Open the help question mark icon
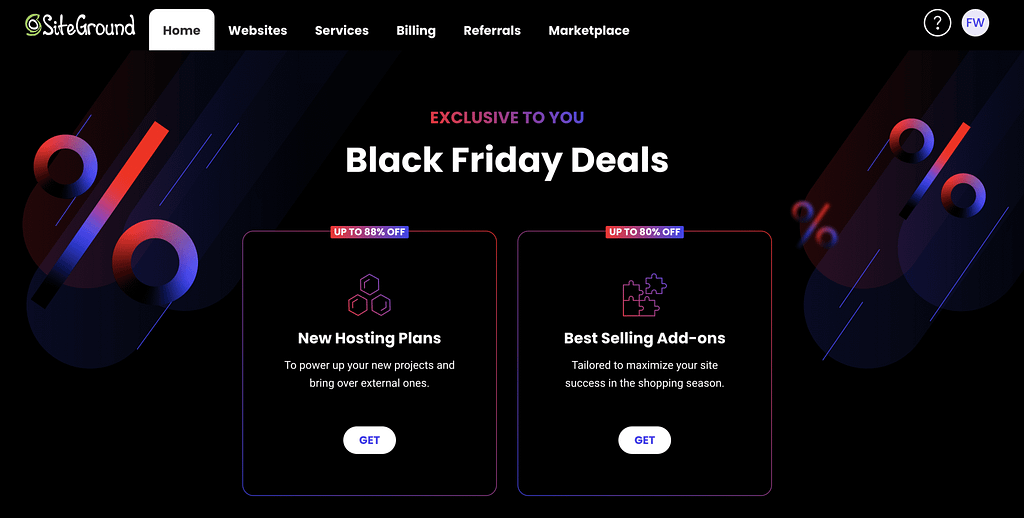The width and height of the screenshot is (1024, 518). 937,23
